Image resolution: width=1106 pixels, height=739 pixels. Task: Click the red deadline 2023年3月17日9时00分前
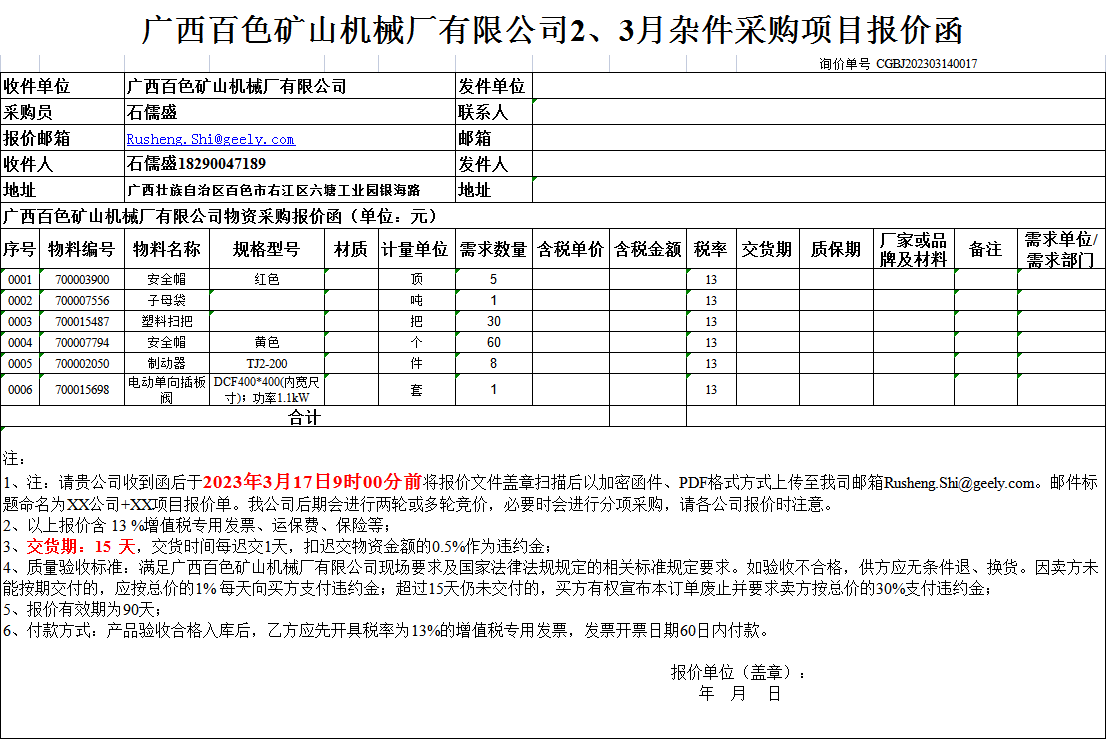coord(312,482)
